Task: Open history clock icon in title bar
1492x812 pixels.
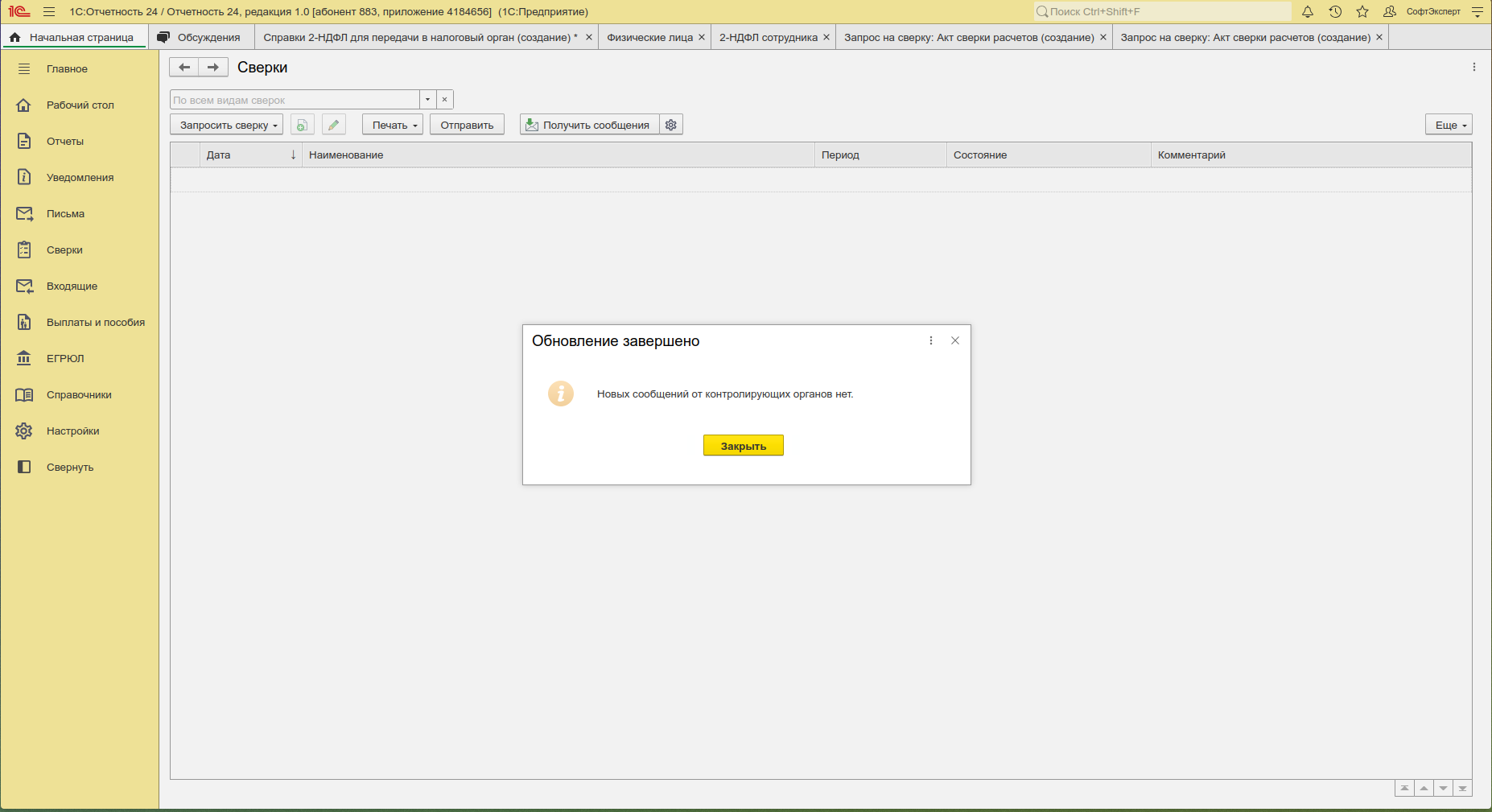Action: point(1335,12)
